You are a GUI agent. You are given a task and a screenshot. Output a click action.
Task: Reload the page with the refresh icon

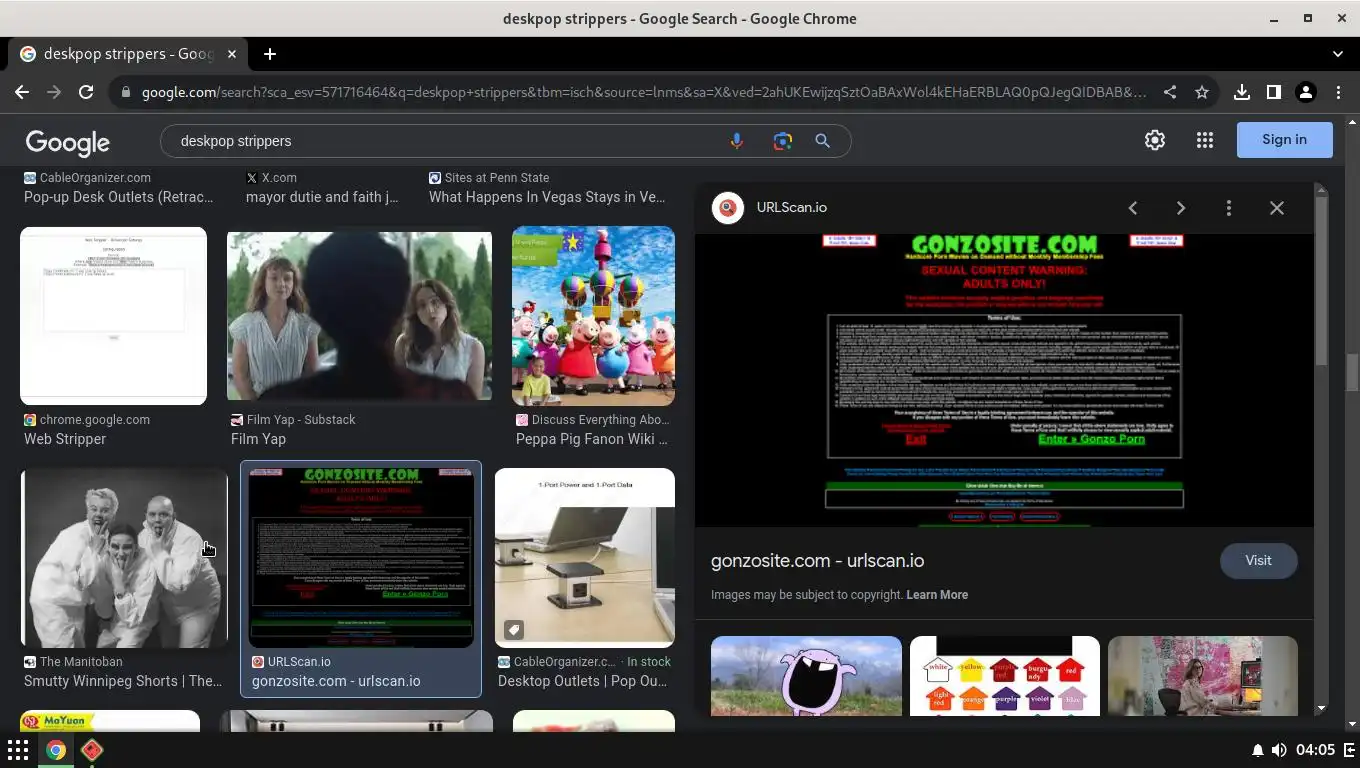[x=86, y=92]
